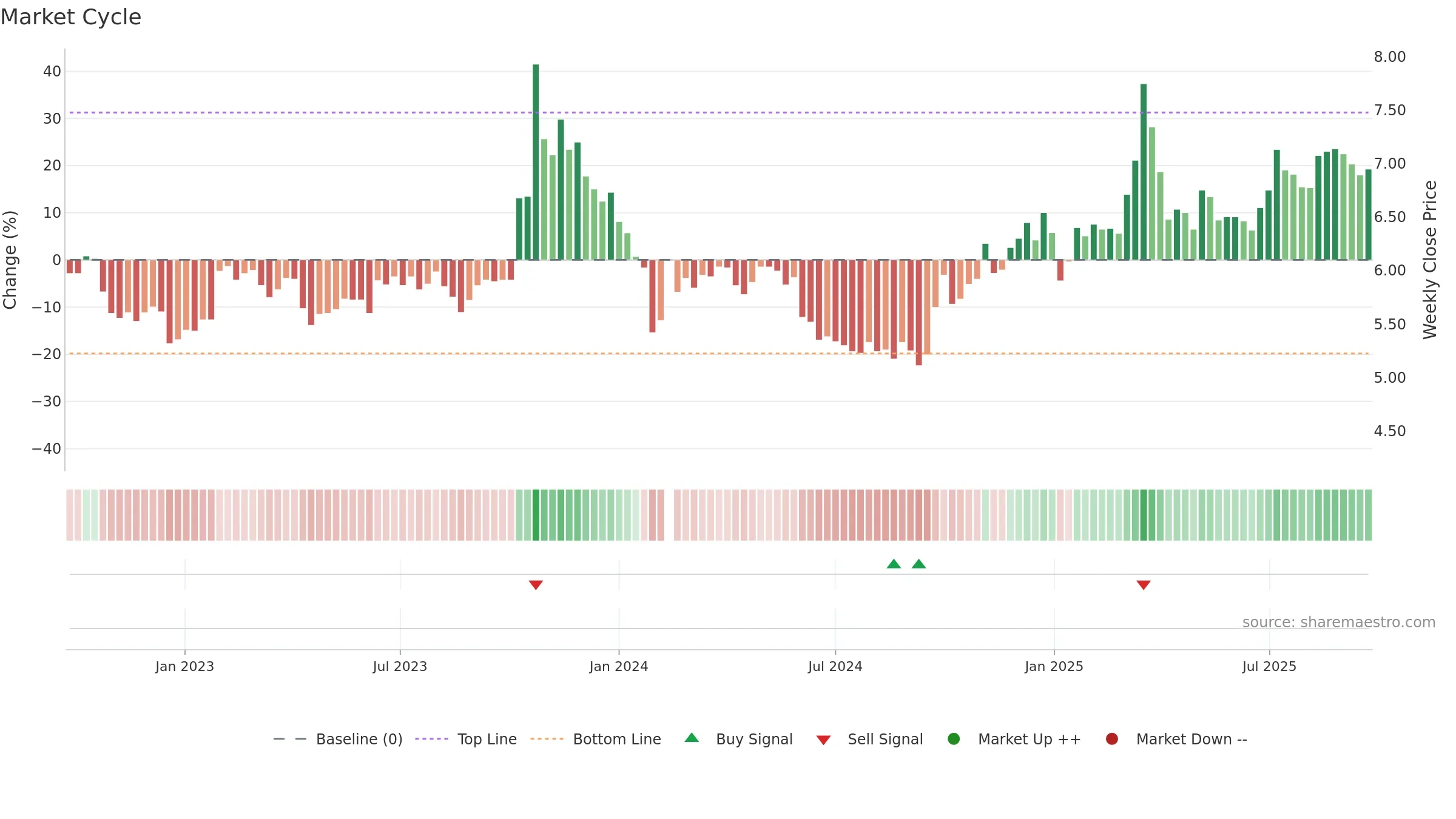Click the red sell signal triangle in 2025
Image resolution: width=1456 pixels, height=819 pixels.
[1144, 585]
